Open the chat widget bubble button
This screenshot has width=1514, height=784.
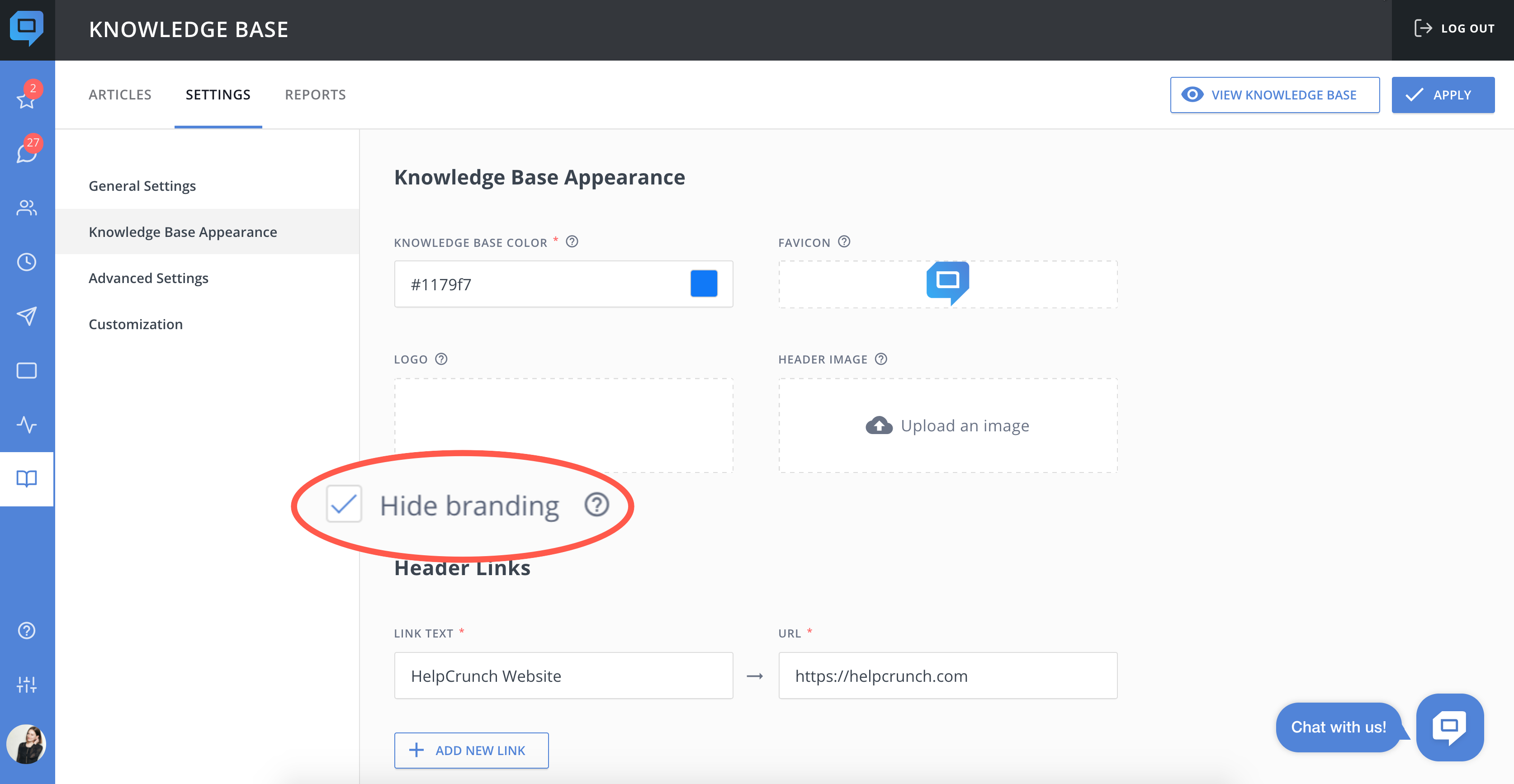pos(1449,727)
